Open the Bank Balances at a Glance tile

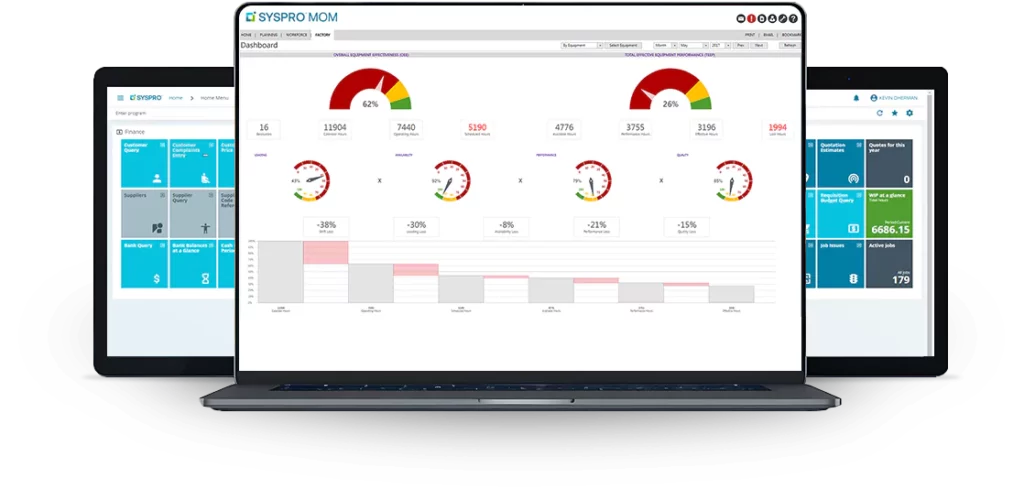click(193, 264)
